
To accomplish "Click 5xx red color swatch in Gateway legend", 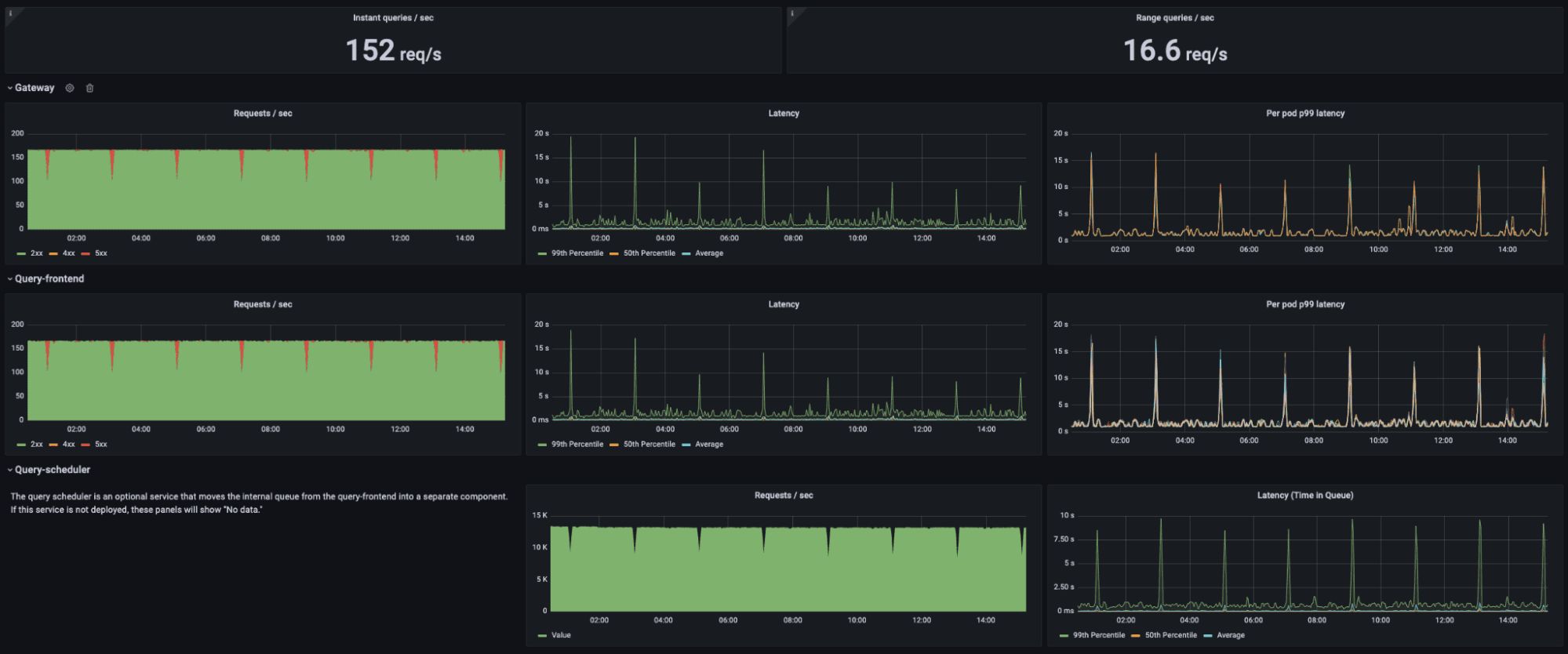I will [85, 254].
